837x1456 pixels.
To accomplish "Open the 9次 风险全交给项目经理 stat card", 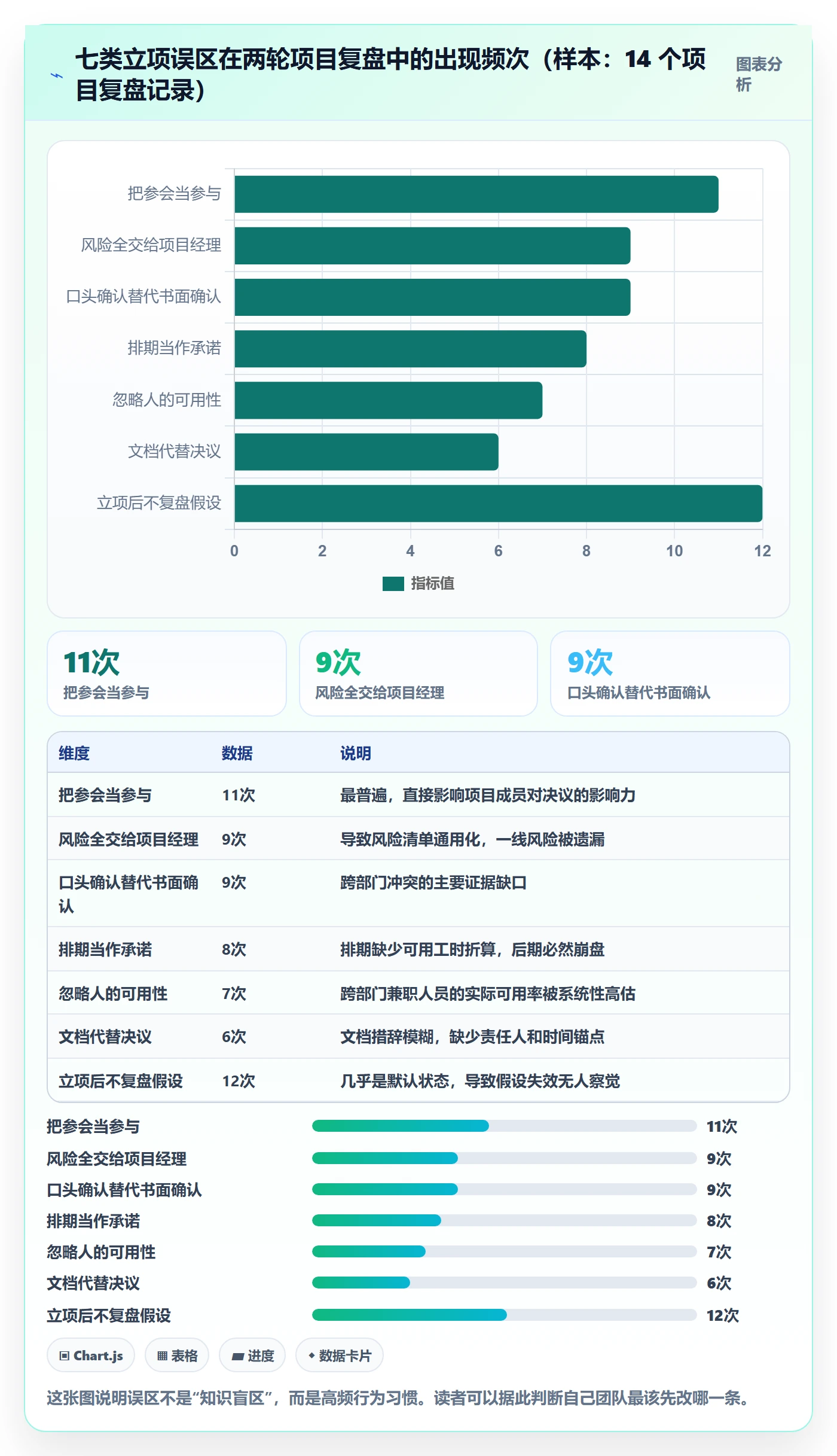I will pyautogui.click(x=418, y=674).
